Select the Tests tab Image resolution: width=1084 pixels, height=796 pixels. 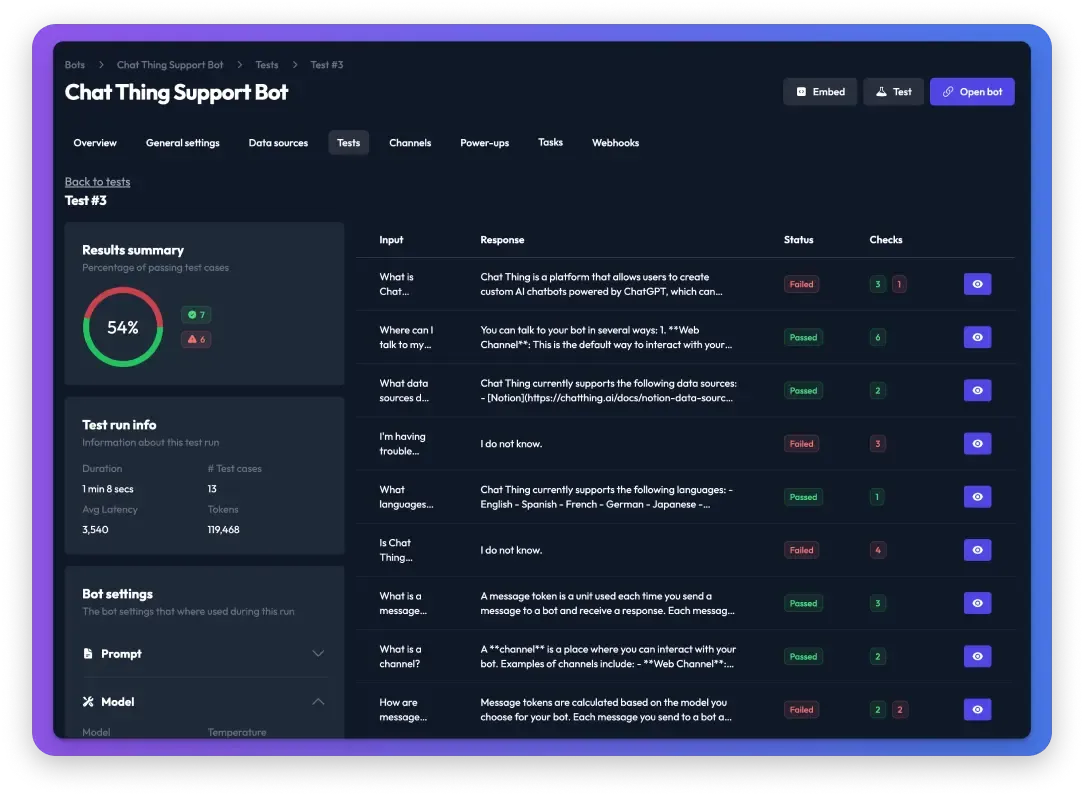(x=348, y=143)
